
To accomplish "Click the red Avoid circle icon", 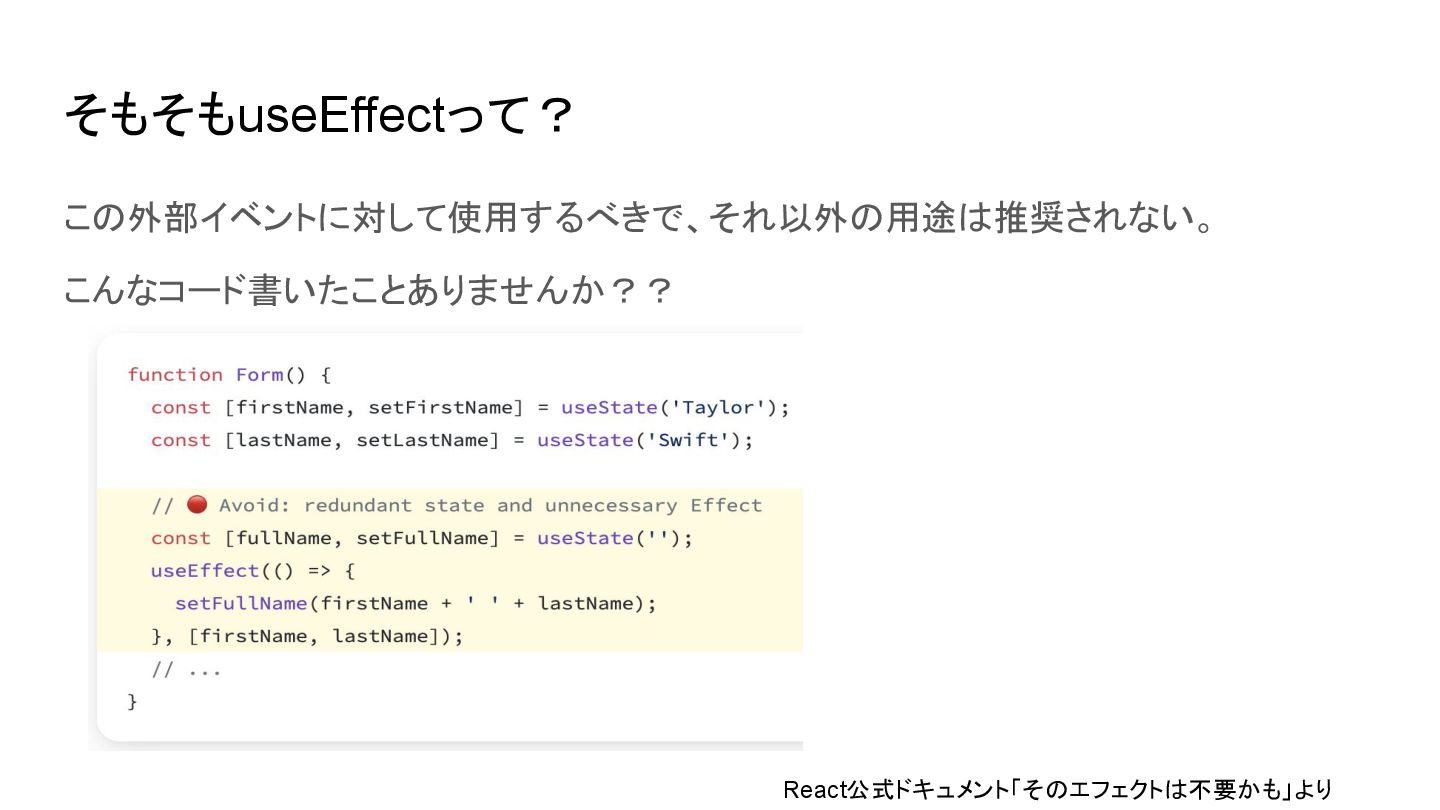I will 197,504.
